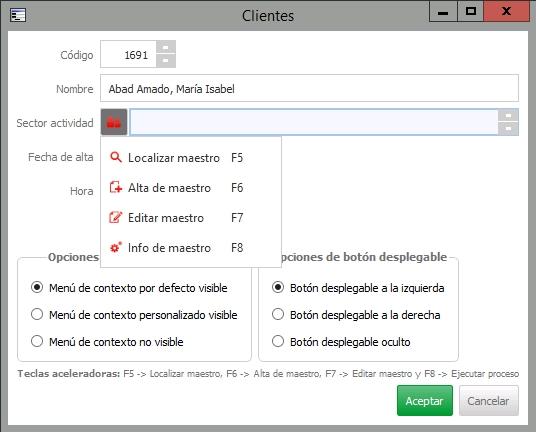Click the form icon in title bar
The image size is (536, 432).
18,15
